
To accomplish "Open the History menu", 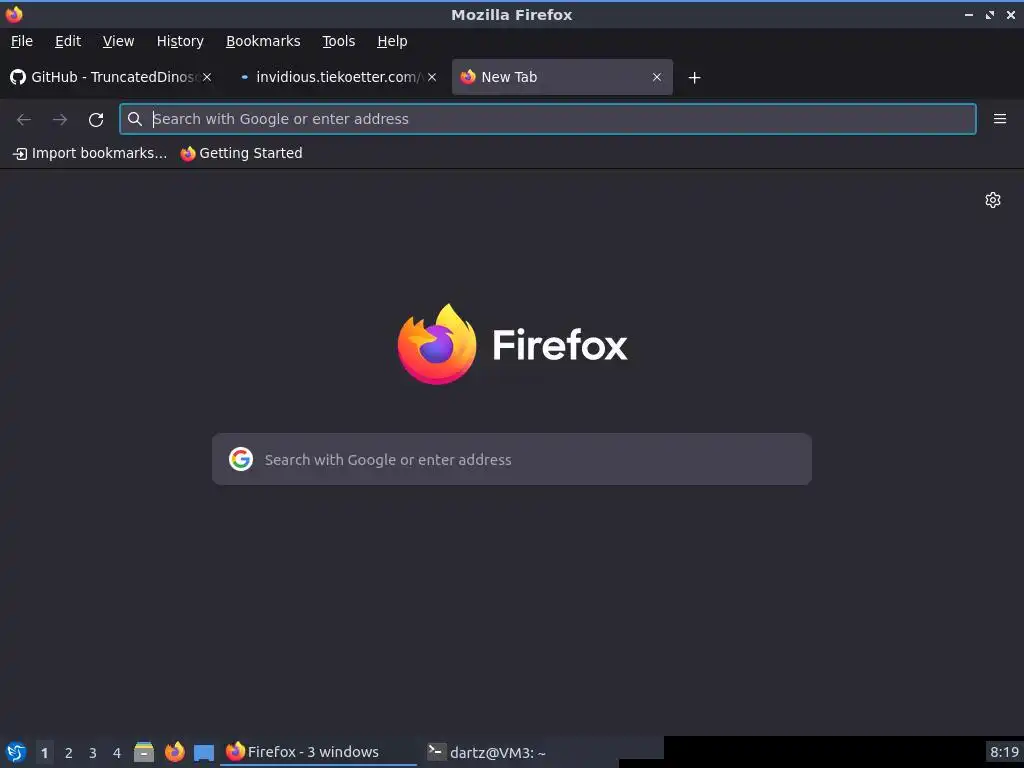I will [180, 41].
